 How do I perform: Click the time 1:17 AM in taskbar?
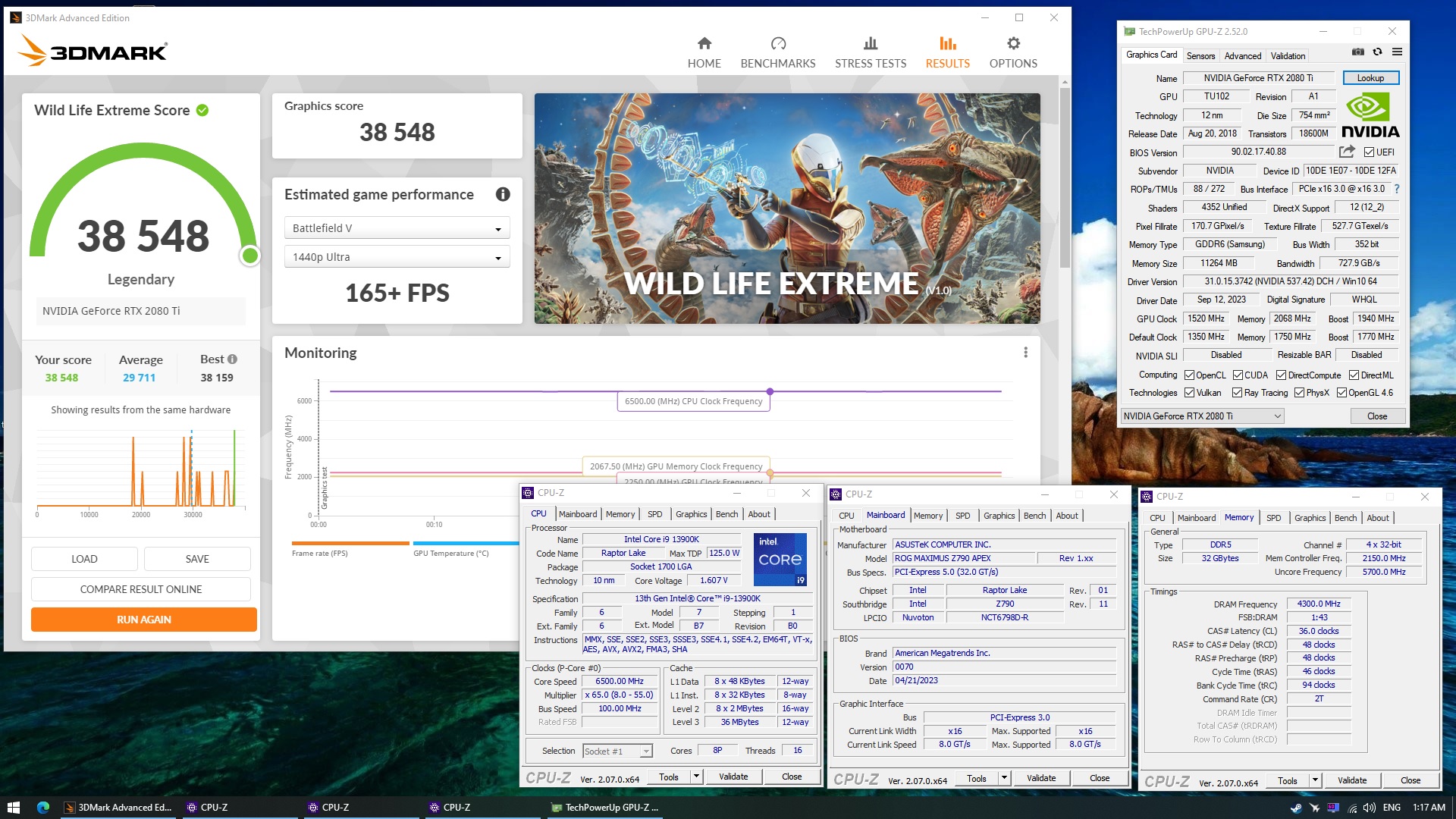coord(1429,808)
